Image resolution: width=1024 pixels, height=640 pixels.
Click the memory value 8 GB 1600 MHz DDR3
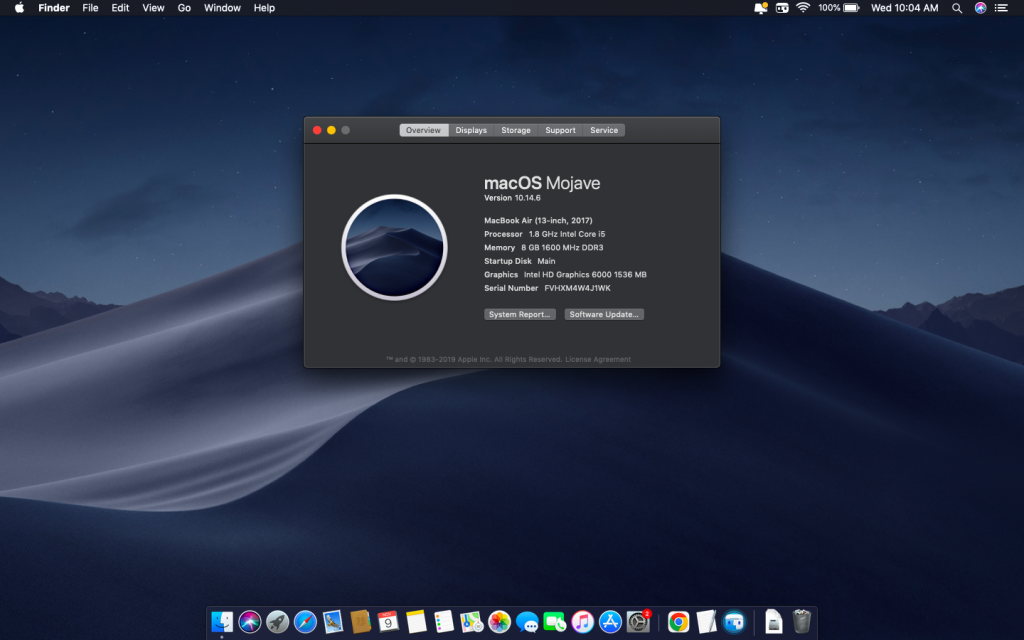coord(562,248)
